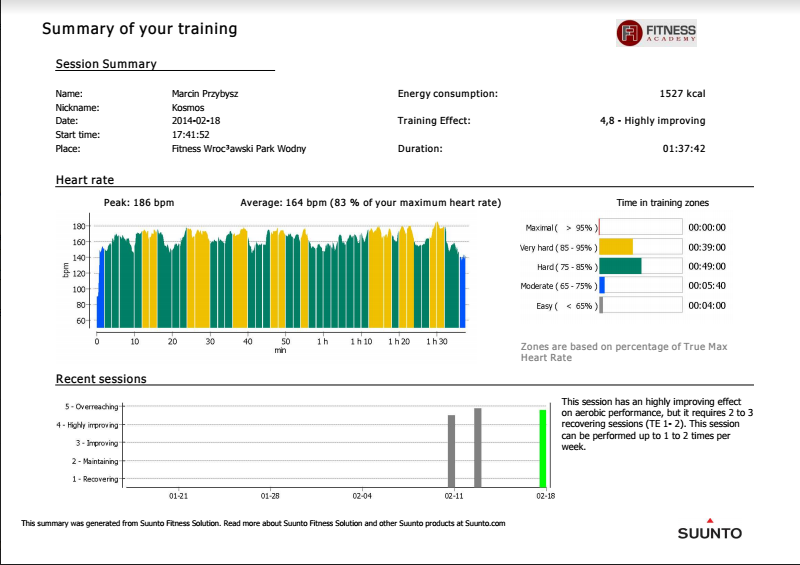Click 'Peak: 186 bpm' text
Viewport: 800px width, 565px height.
coord(139,203)
